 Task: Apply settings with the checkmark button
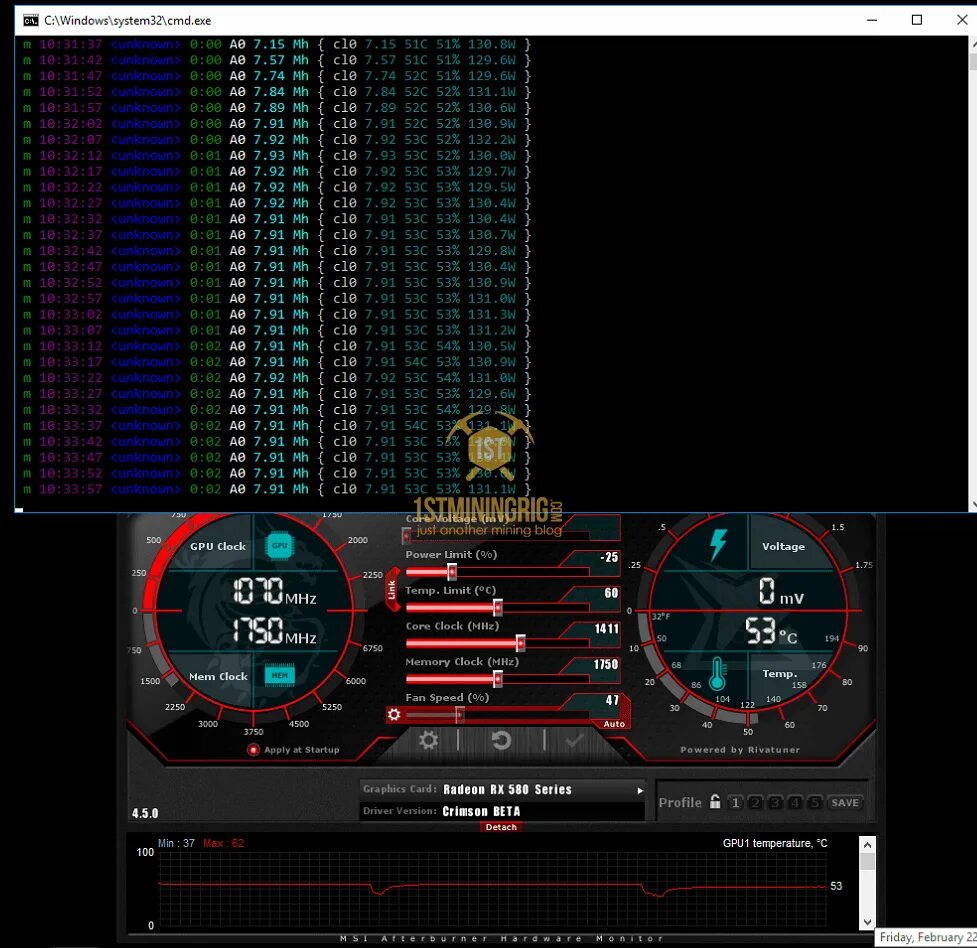[x=574, y=740]
